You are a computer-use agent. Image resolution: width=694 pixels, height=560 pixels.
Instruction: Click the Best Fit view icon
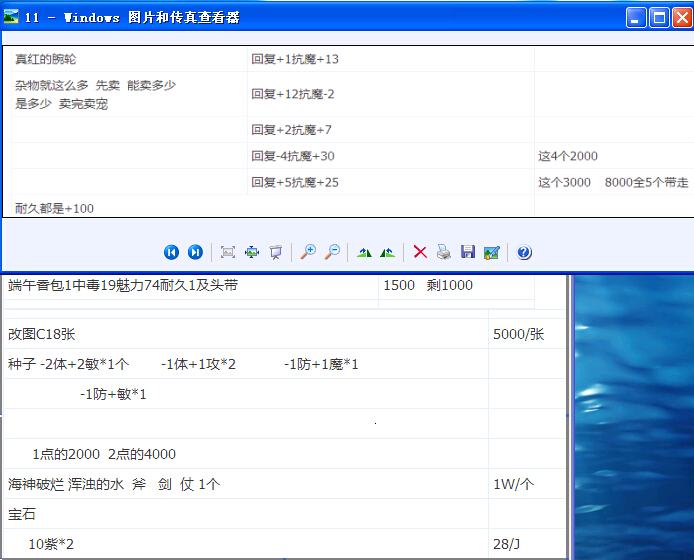click(228, 252)
